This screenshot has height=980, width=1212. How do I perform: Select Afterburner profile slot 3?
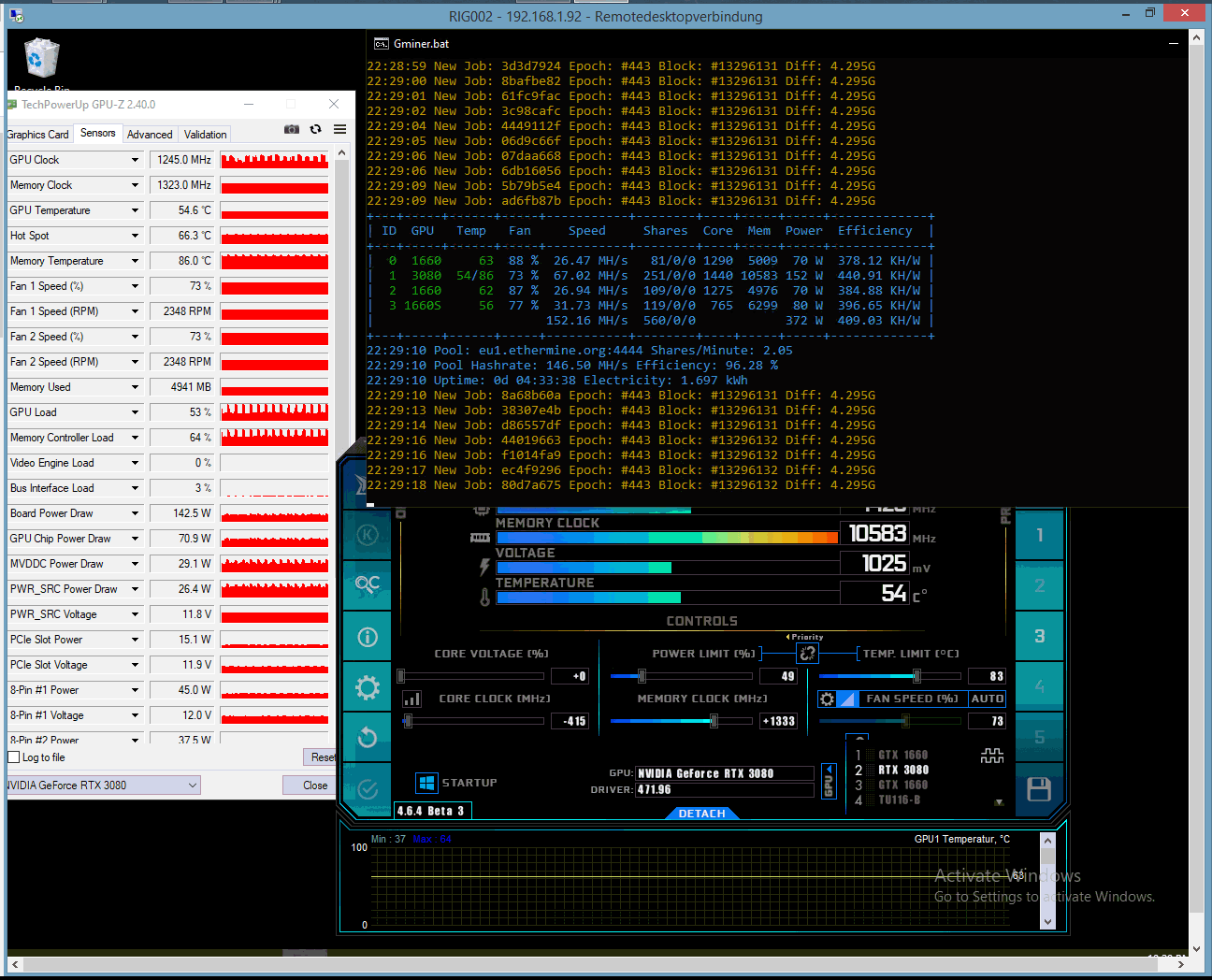(1039, 636)
